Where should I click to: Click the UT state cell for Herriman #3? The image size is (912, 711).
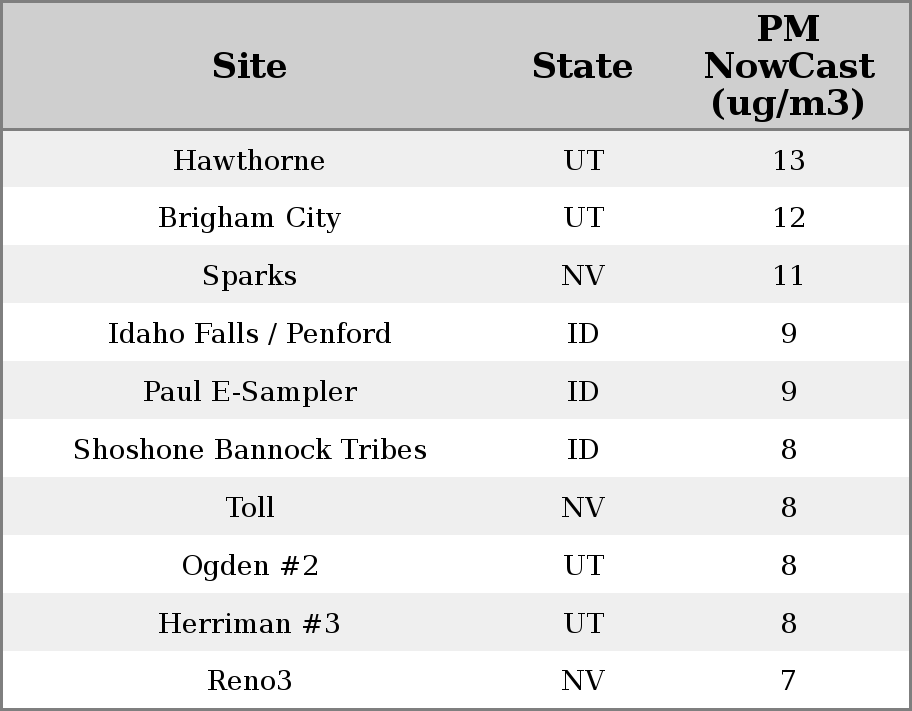pyautogui.click(x=582, y=624)
